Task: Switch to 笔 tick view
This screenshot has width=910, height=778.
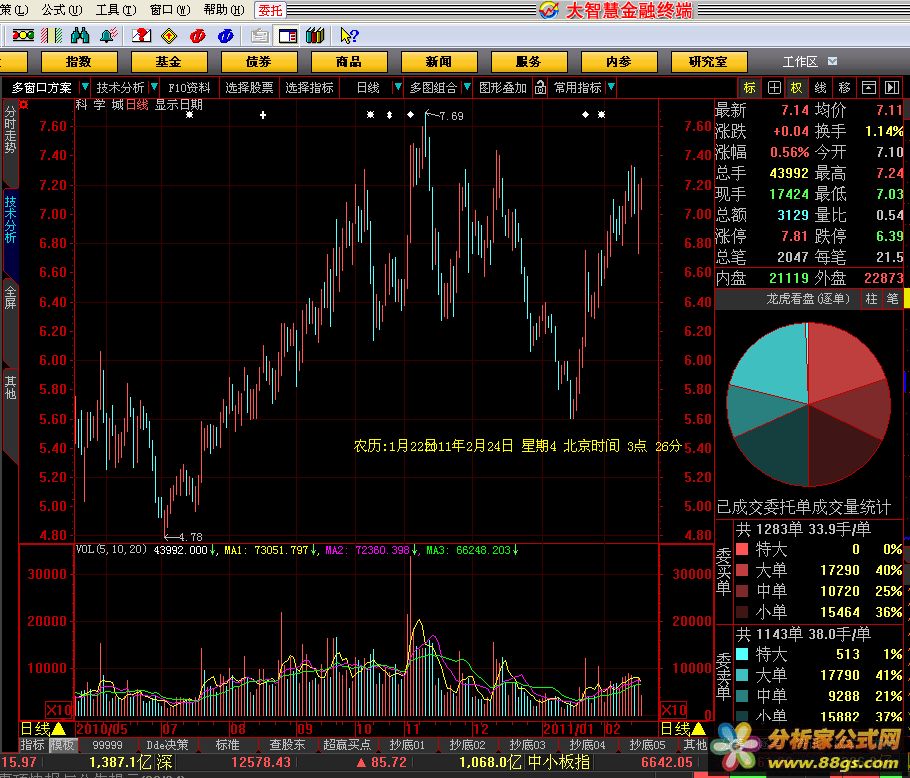Action: click(x=893, y=299)
